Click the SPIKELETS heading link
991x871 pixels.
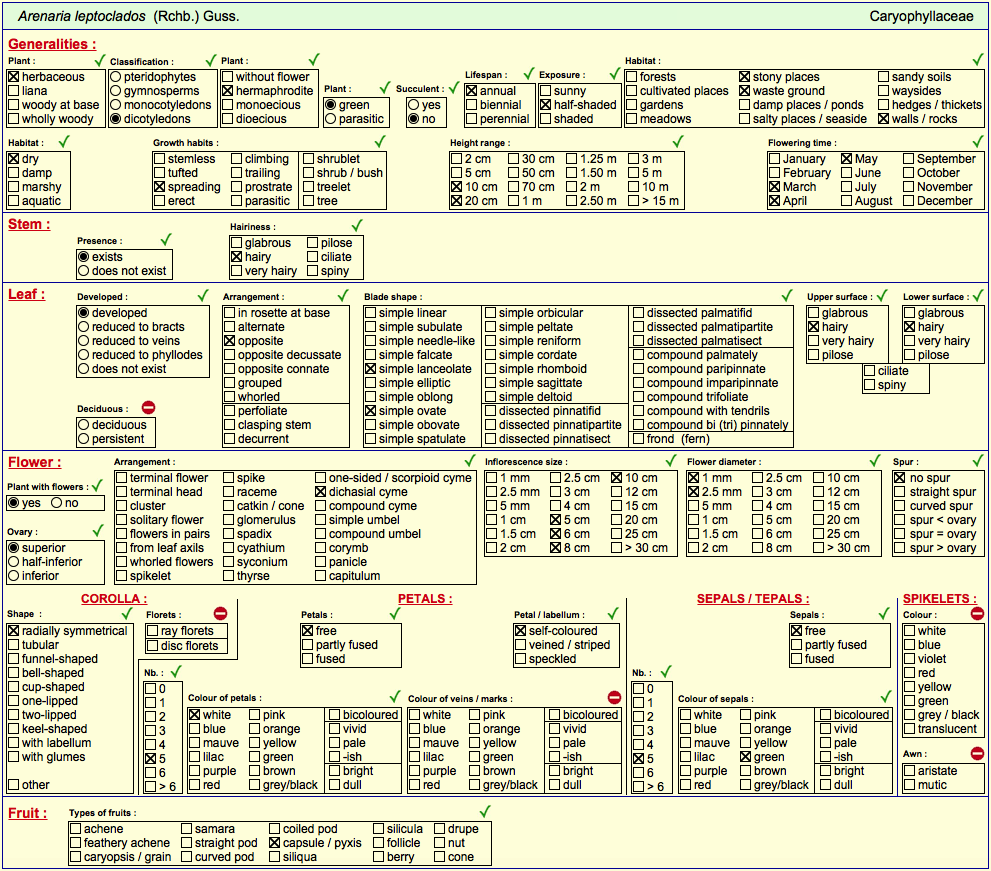[x=940, y=599]
